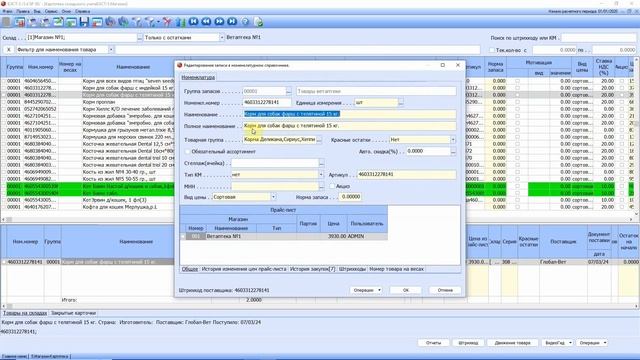This screenshot has height=360, width=640.
Task: Switch to Закрытые карточки tab
Action: (73, 313)
